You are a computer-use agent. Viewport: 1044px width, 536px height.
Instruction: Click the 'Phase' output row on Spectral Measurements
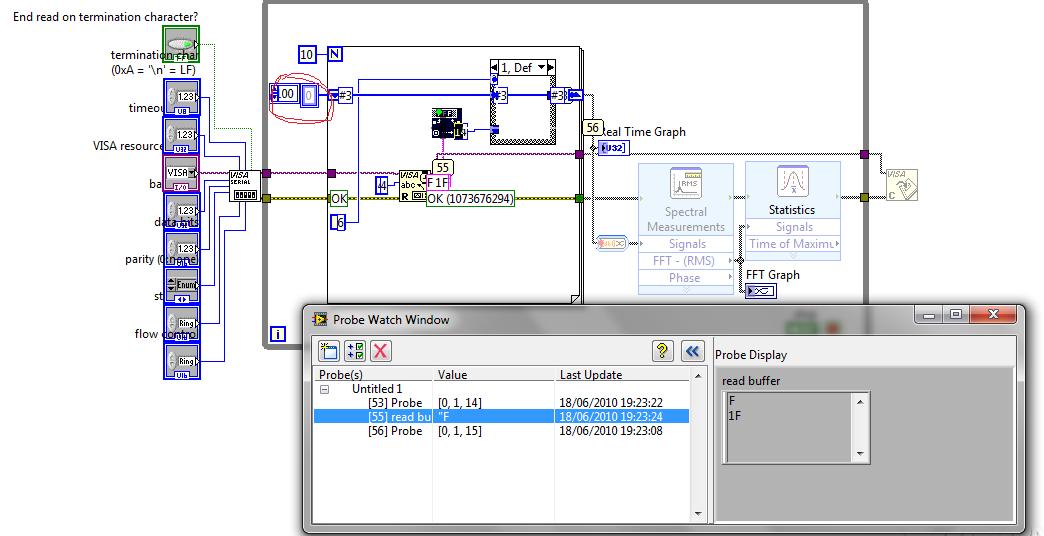pyautogui.click(x=686, y=278)
